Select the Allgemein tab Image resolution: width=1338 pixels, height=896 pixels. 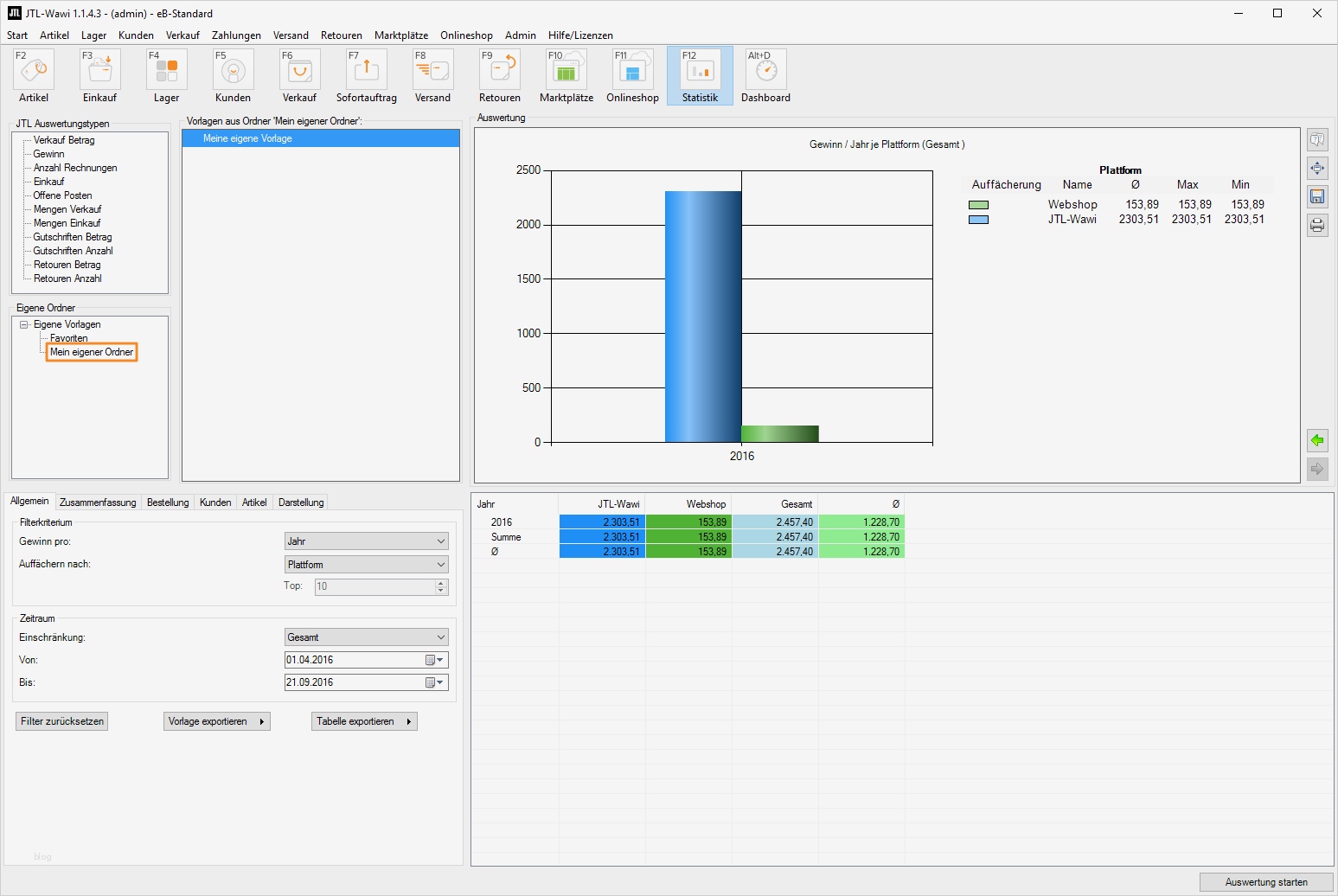coord(29,502)
